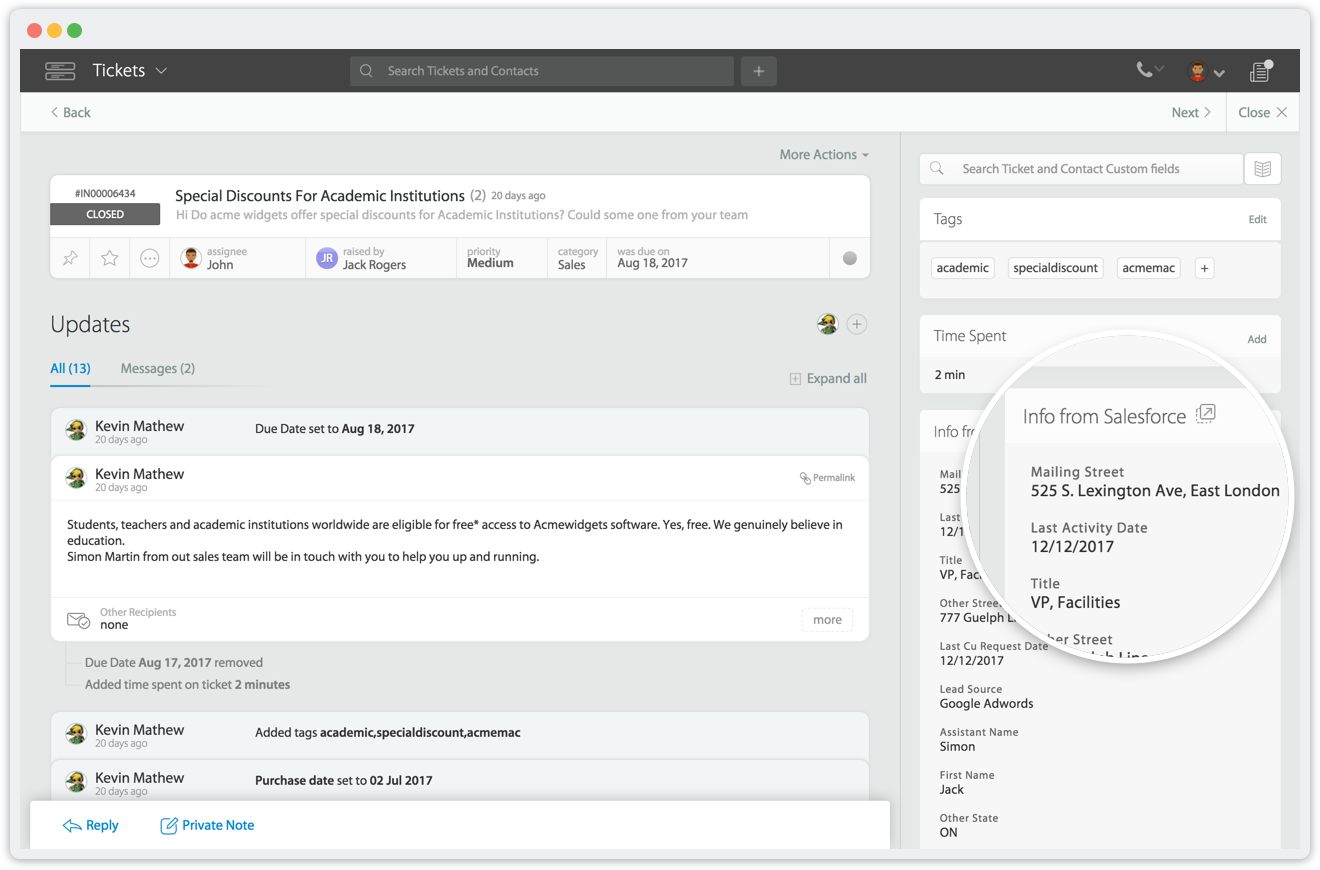This screenshot has height=870, width=1320.
Task: Click the Reply button
Action: coord(90,825)
